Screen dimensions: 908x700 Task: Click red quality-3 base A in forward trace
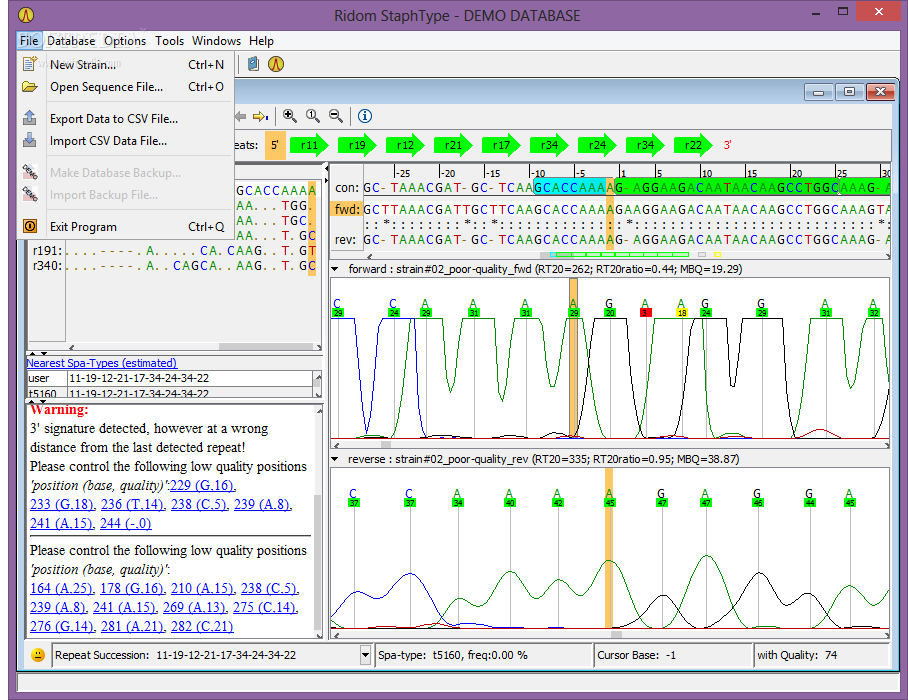coord(645,308)
